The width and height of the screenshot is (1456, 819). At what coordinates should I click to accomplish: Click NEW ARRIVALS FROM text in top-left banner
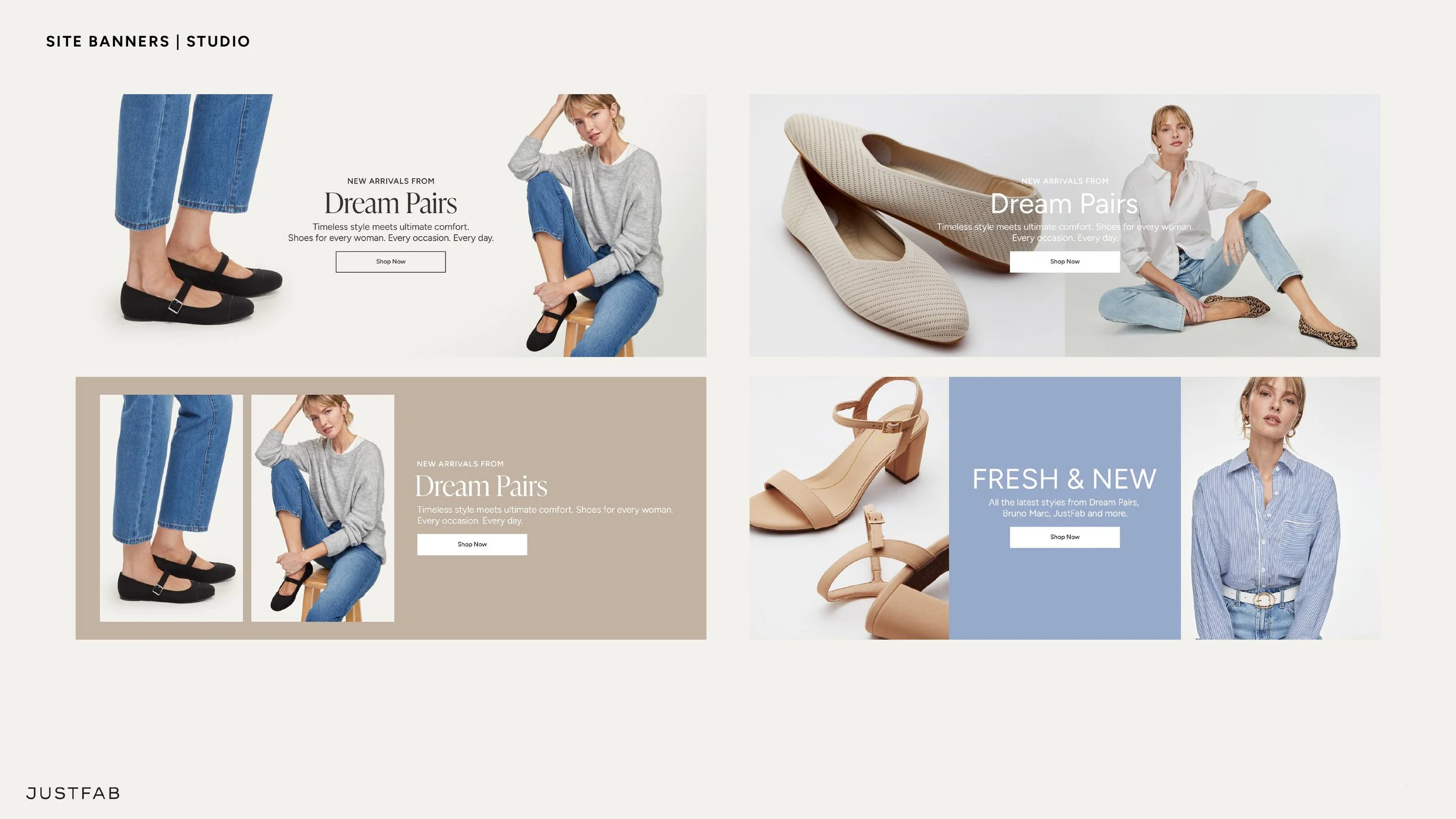[391, 181]
